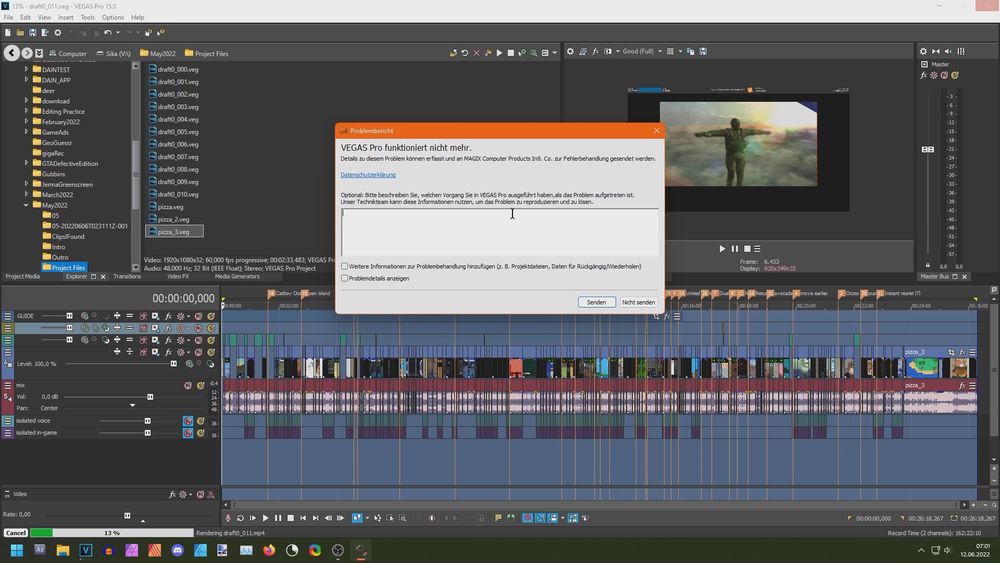Play the video preview
Screen dimensions: 1000x563
click(722, 249)
